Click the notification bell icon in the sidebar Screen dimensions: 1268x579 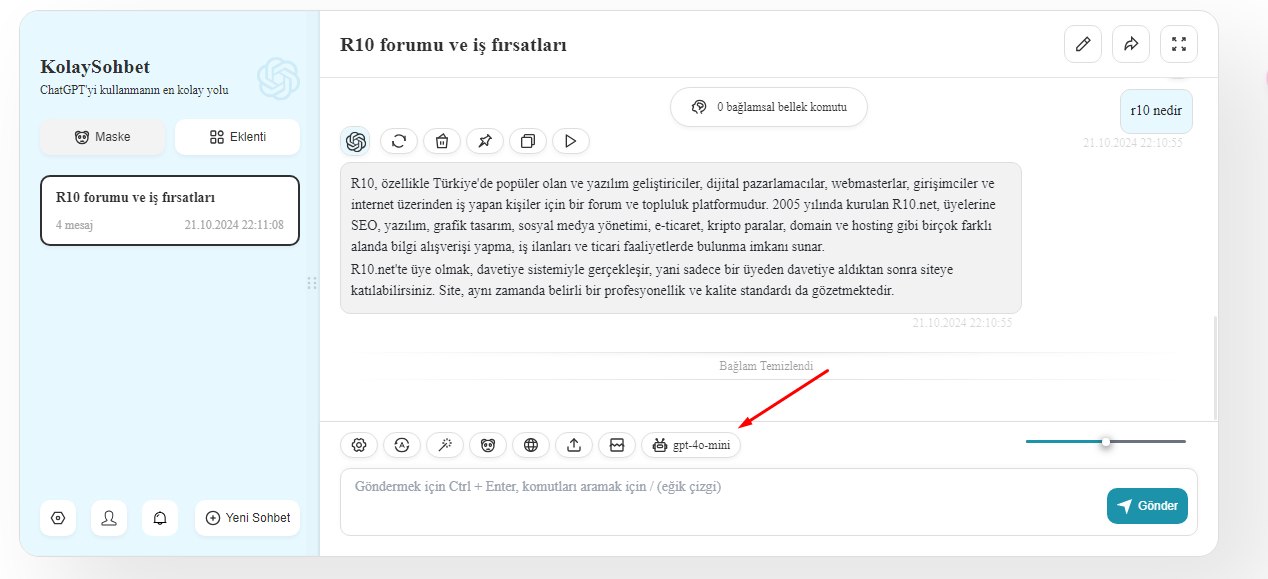(160, 518)
